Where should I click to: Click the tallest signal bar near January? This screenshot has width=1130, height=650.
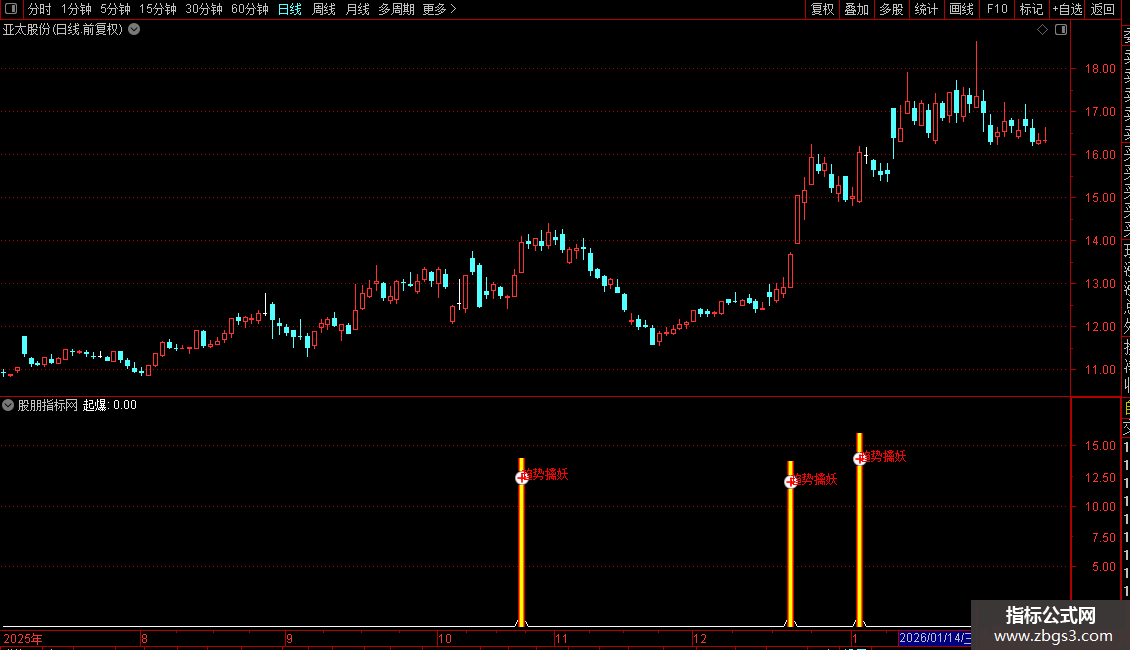(x=860, y=530)
